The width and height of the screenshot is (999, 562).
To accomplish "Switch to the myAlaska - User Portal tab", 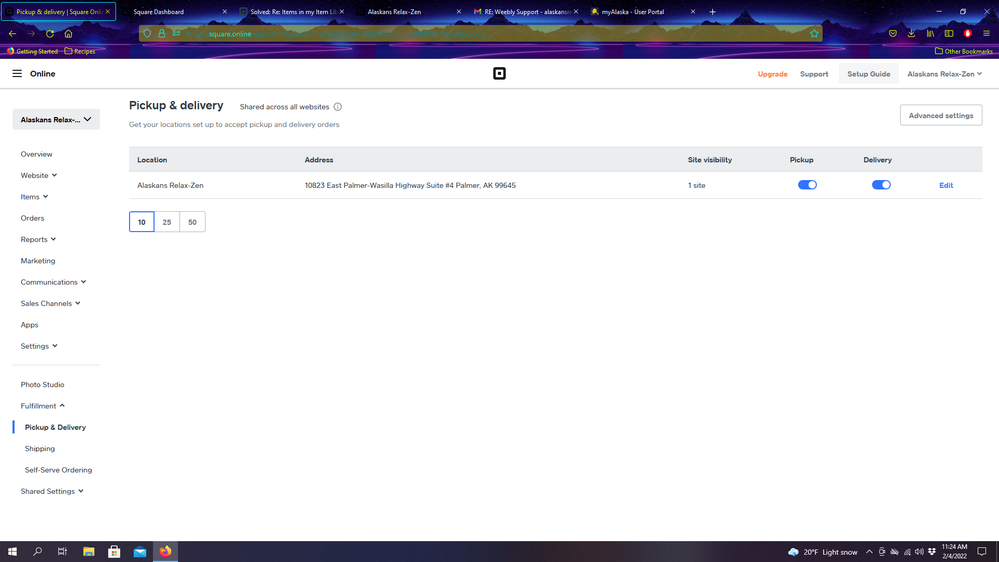I will [x=634, y=12].
